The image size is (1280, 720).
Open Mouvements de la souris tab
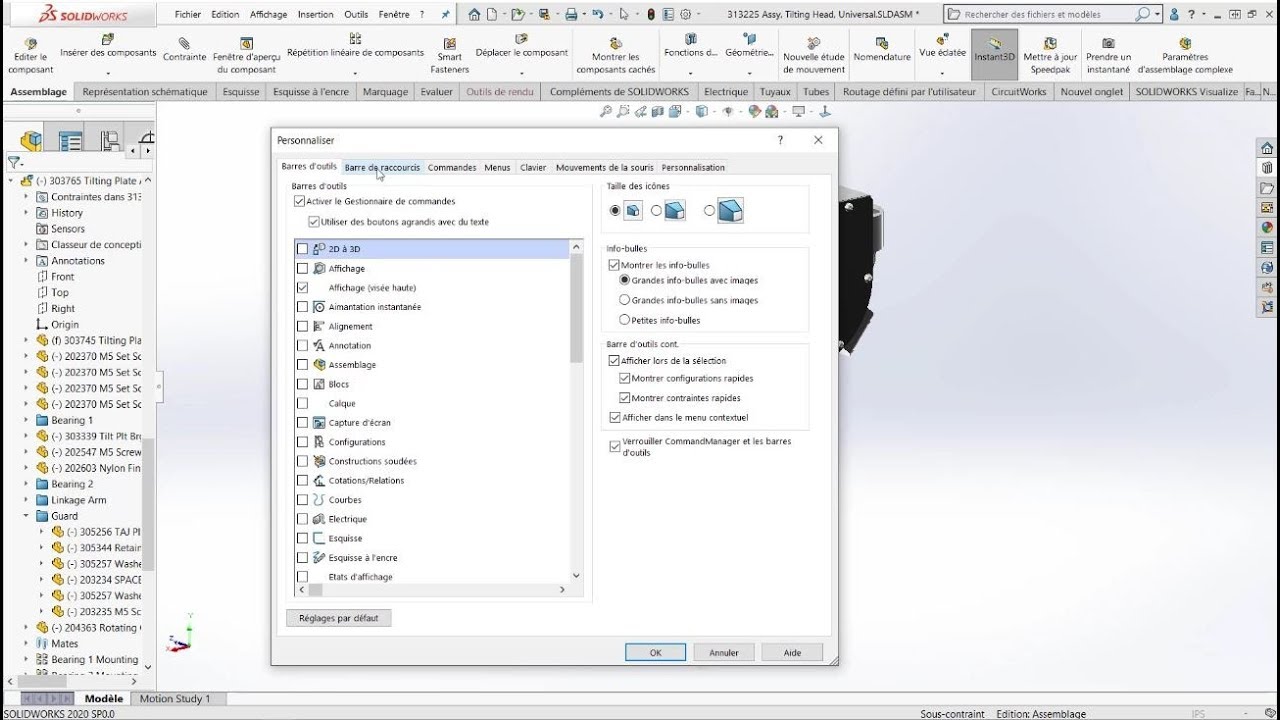click(x=604, y=167)
